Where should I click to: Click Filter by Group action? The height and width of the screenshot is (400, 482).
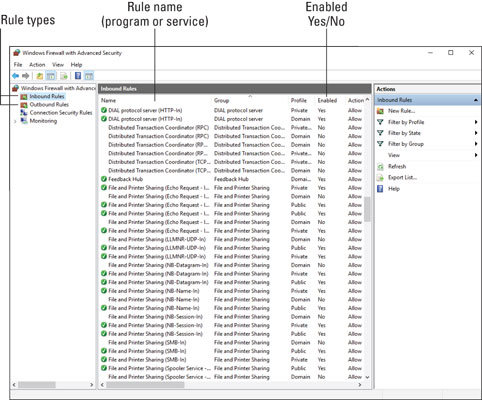[x=406, y=144]
